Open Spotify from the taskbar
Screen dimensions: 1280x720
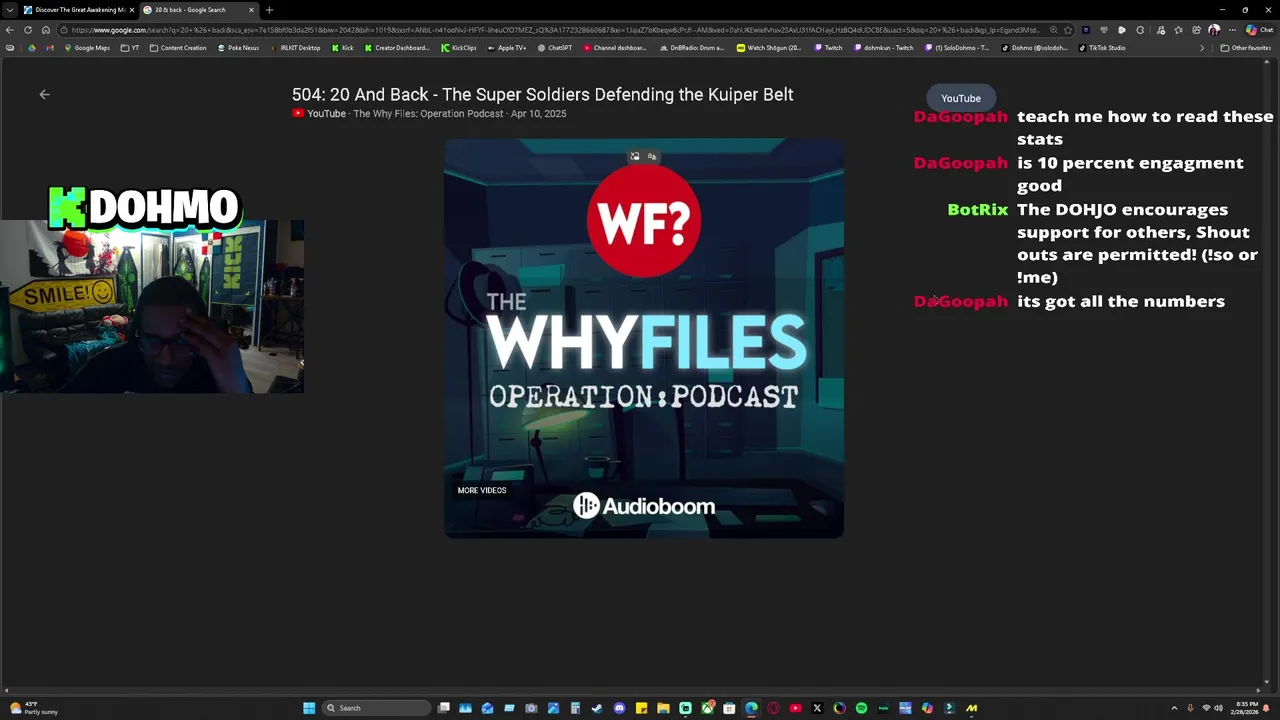click(x=861, y=708)
